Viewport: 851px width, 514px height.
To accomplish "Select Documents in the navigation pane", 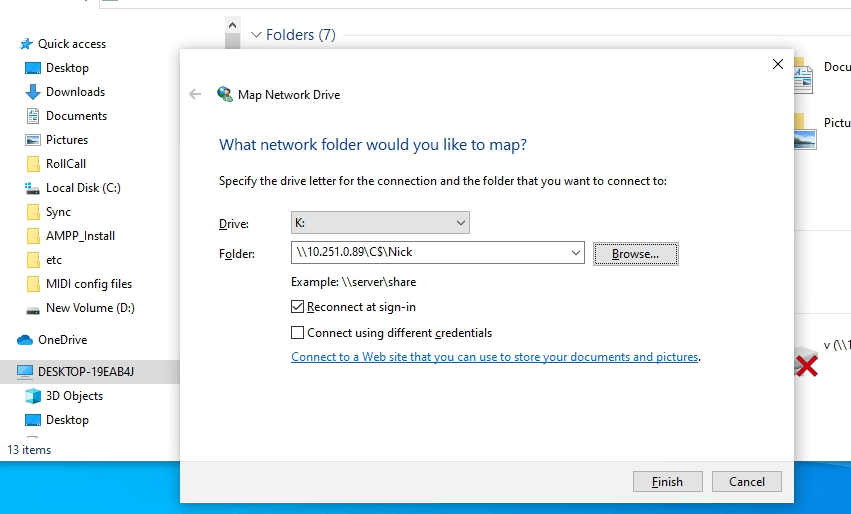I will pos(77,116).
